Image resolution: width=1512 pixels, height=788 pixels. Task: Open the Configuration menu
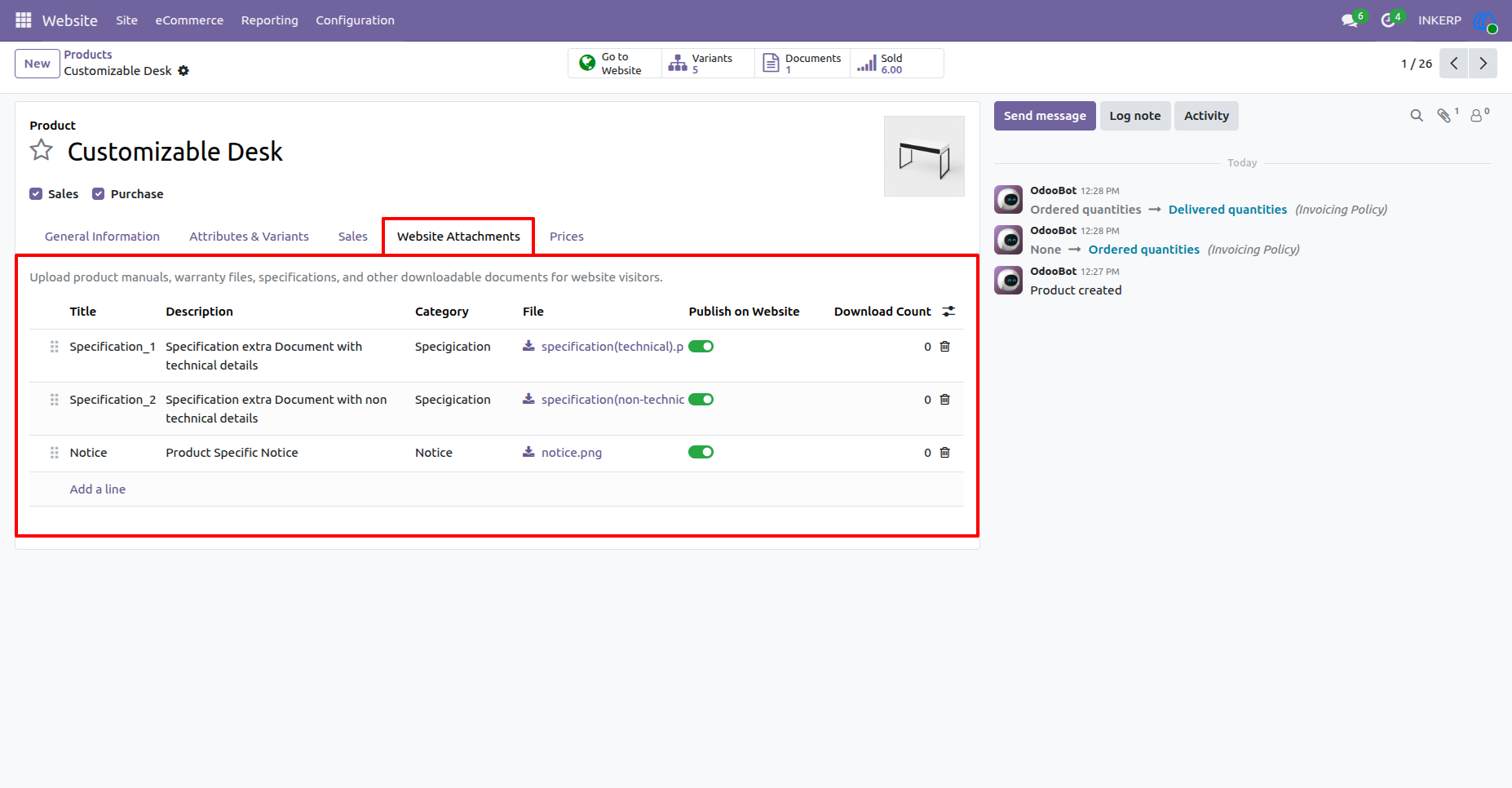click(356, 20)
